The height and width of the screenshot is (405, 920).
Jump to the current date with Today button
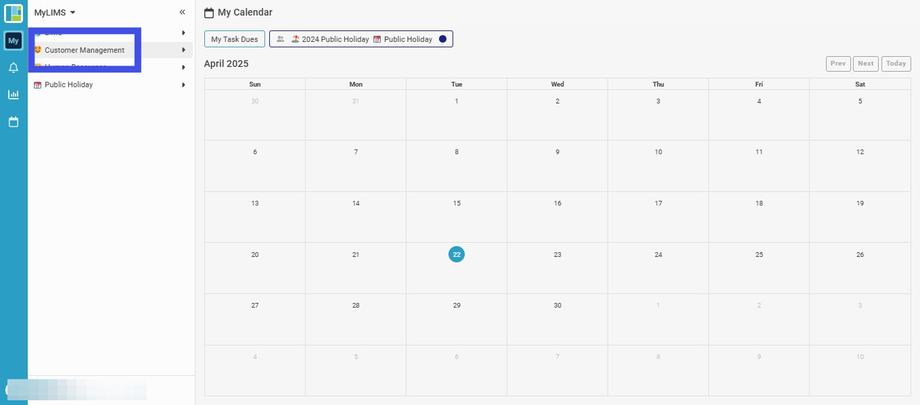click(x=896, y=63)
